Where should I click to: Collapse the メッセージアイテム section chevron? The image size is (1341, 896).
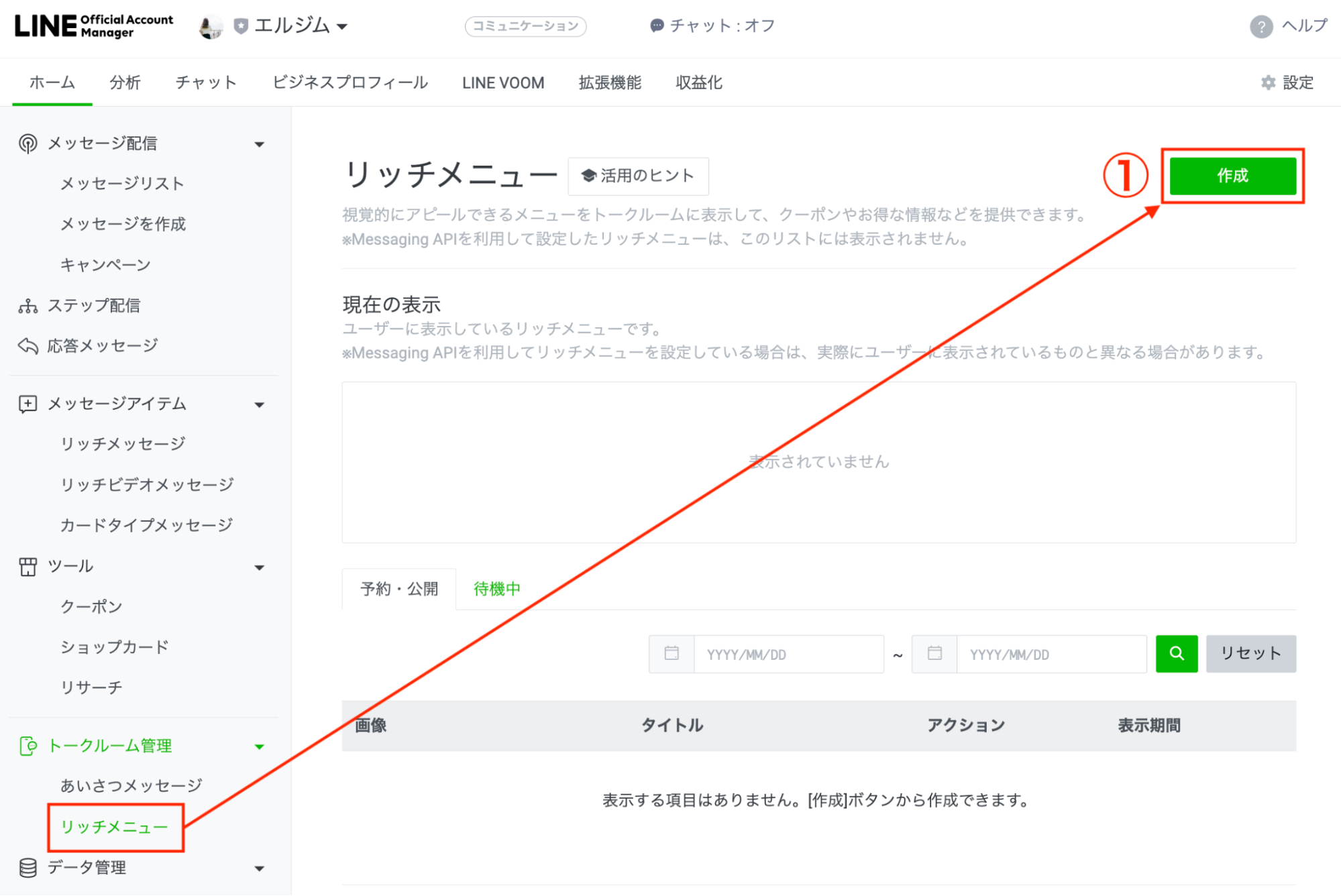tap(259, 404)
